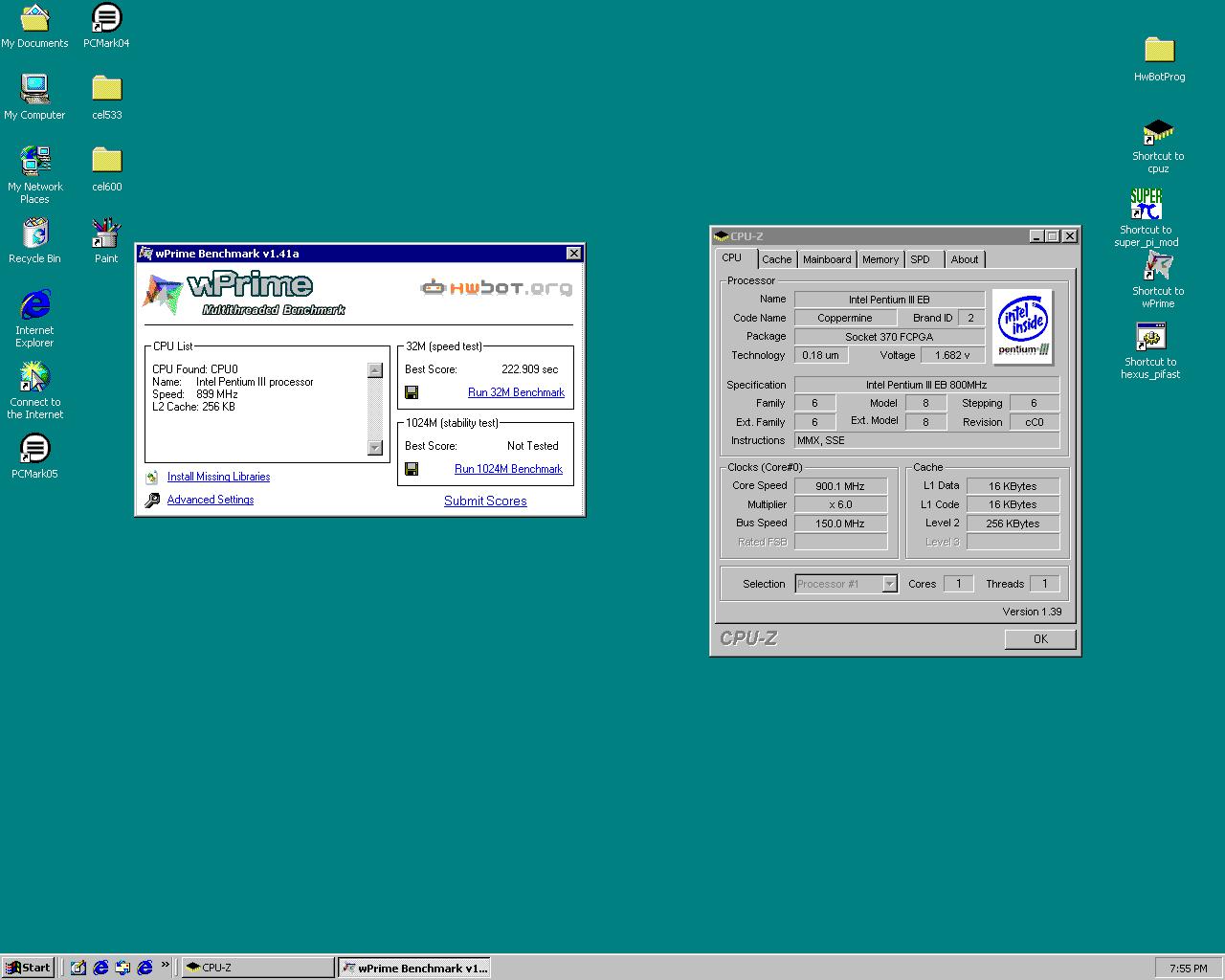Image resolution: width=1225 pixels, height=980 pixels.
Task: Close the wPrime Benchmark window
Action: 573,254
